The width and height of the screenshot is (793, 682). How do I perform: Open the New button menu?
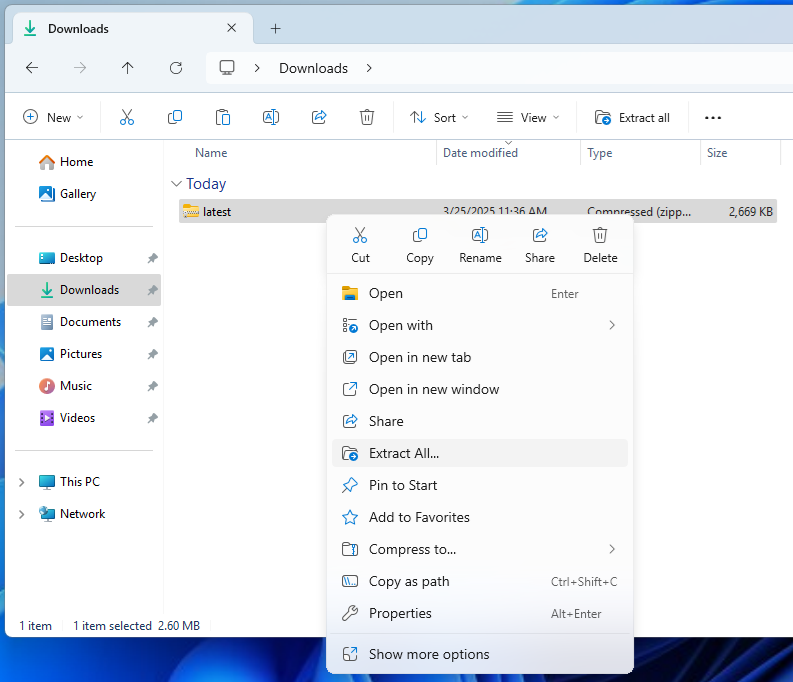53,117
